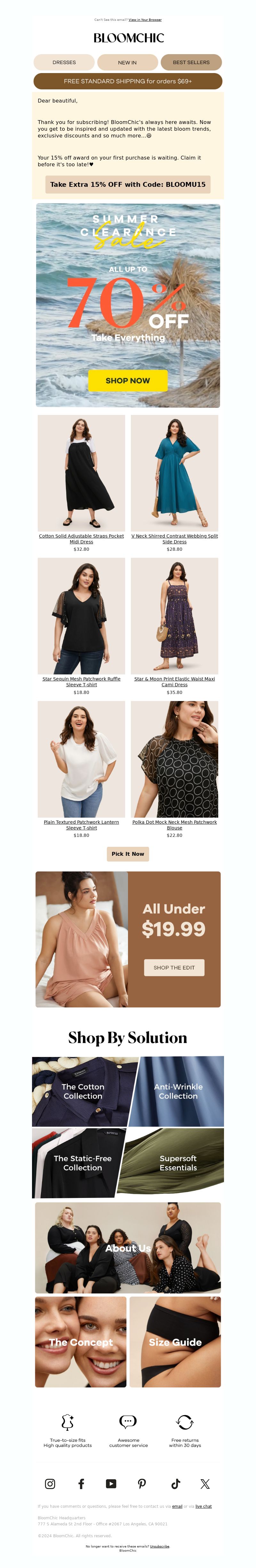Open Star & Moon Print Cami Dress link
The width and height of the screenshot is (256, 1568).
click(174, 682)
